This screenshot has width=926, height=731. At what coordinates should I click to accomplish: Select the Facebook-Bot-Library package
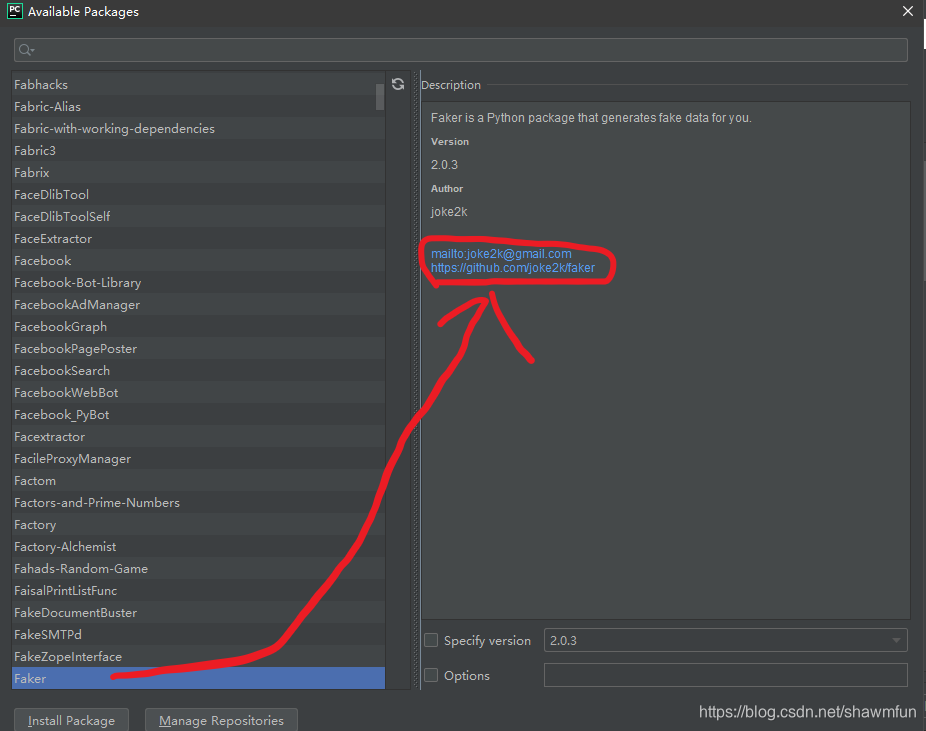coord(198,283)
